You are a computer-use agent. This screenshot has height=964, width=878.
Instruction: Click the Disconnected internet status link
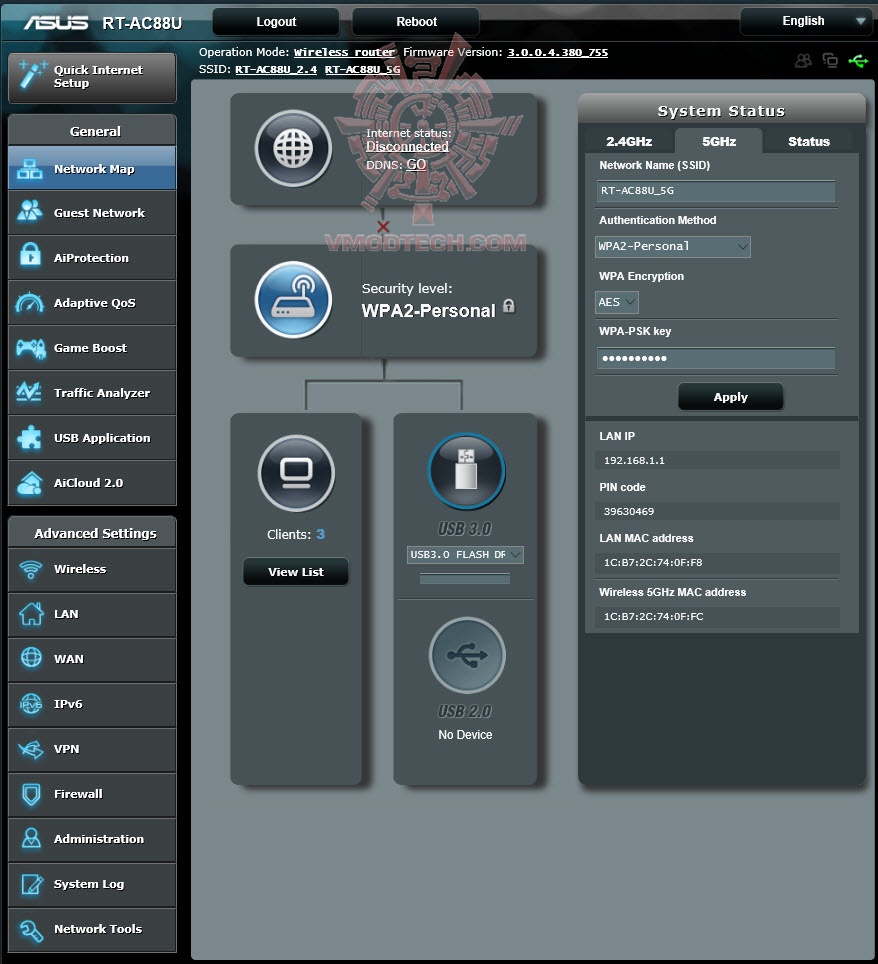coord(407,147)
